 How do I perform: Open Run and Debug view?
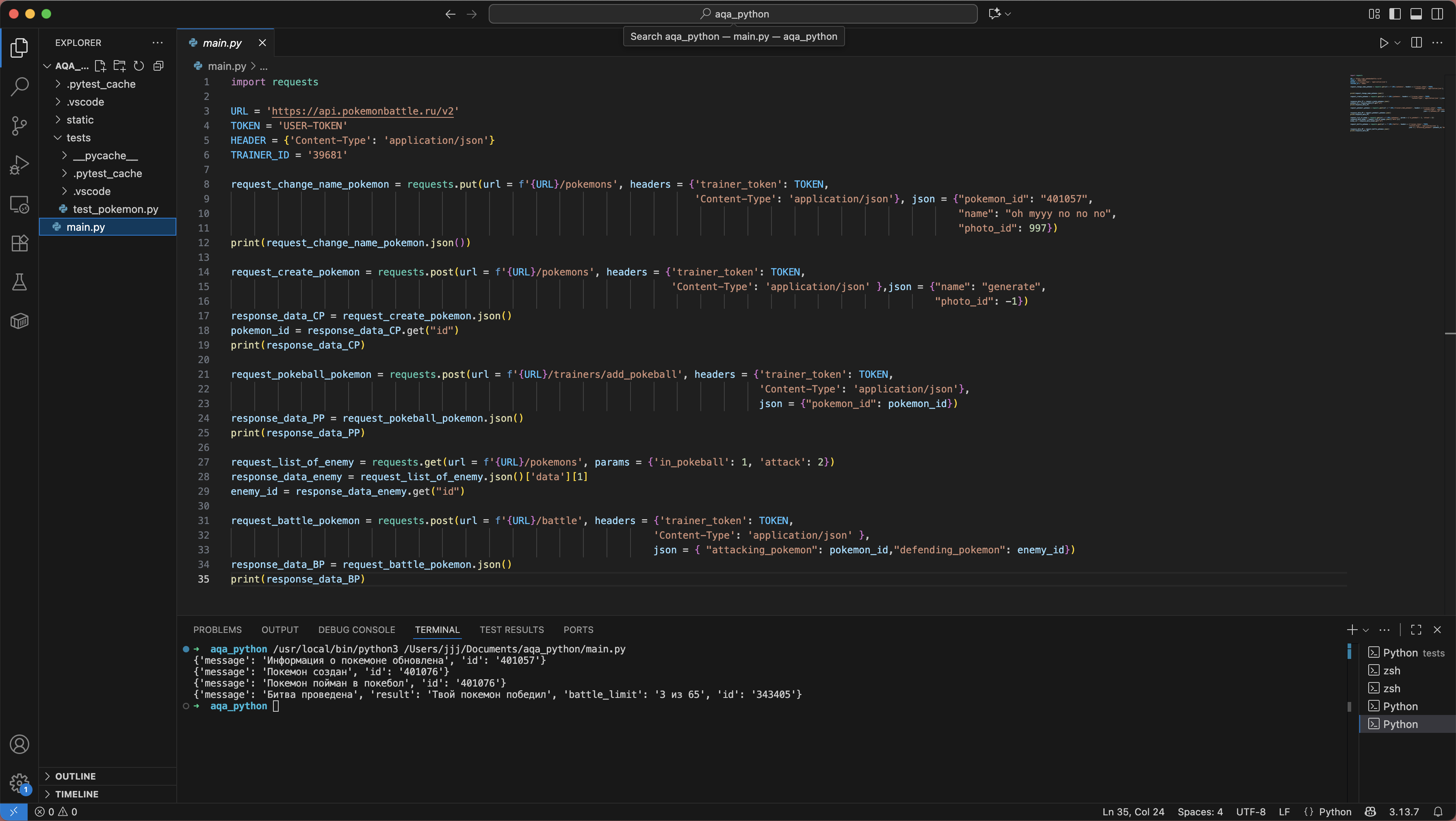coord(19,165)
